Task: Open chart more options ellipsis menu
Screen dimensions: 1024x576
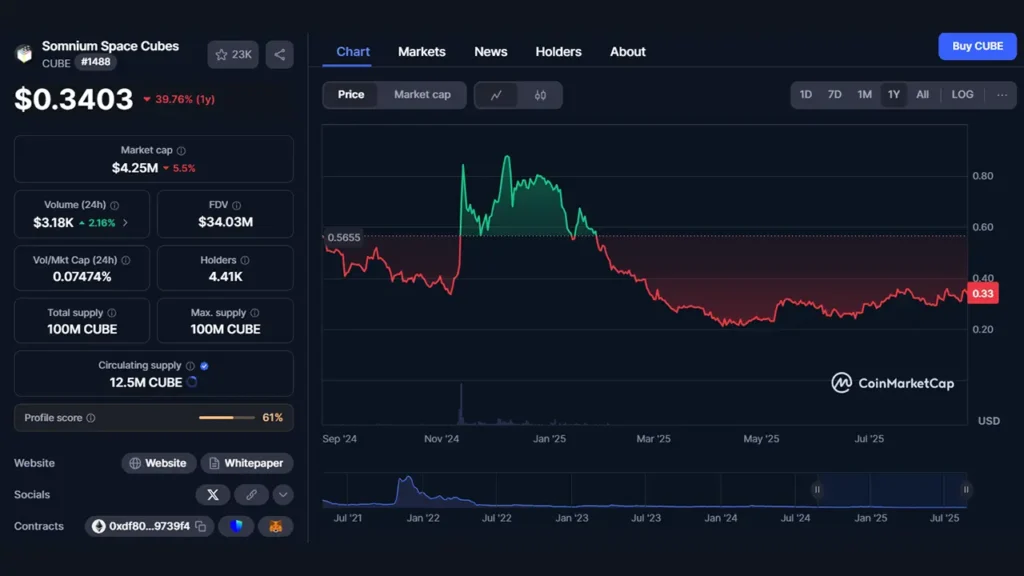Action: coord(1002,95)
